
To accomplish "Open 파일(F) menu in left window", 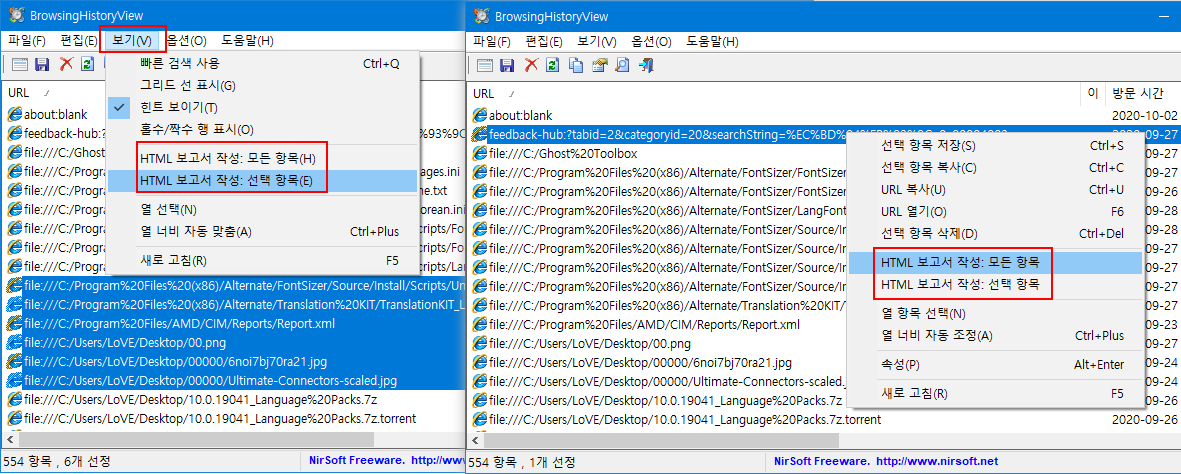I will point(27,40).
